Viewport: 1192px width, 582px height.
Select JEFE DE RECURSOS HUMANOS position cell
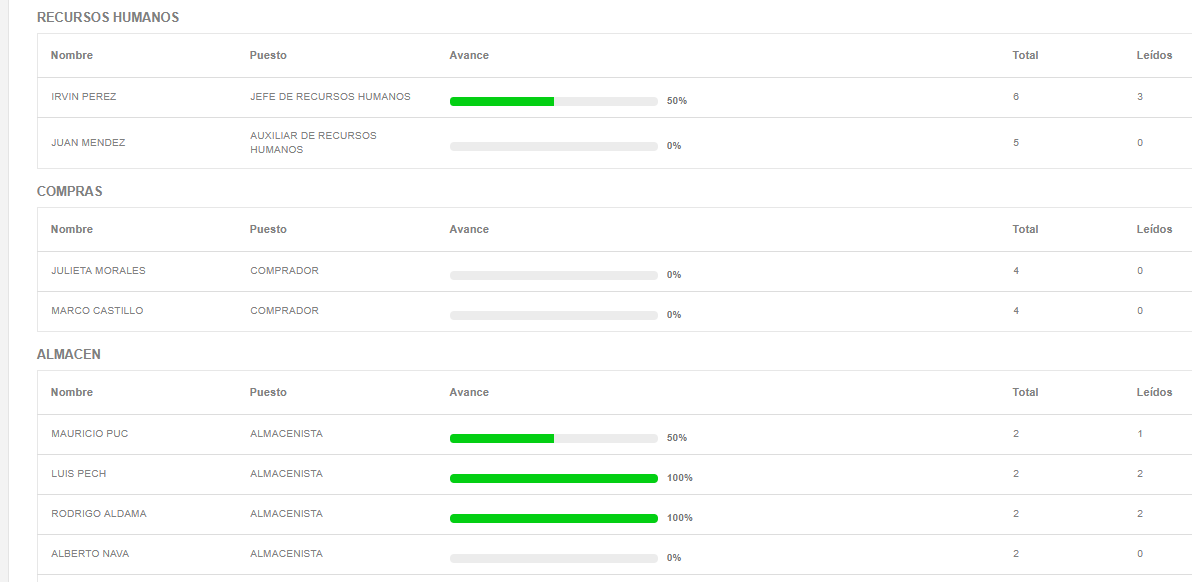coord(330,96)
